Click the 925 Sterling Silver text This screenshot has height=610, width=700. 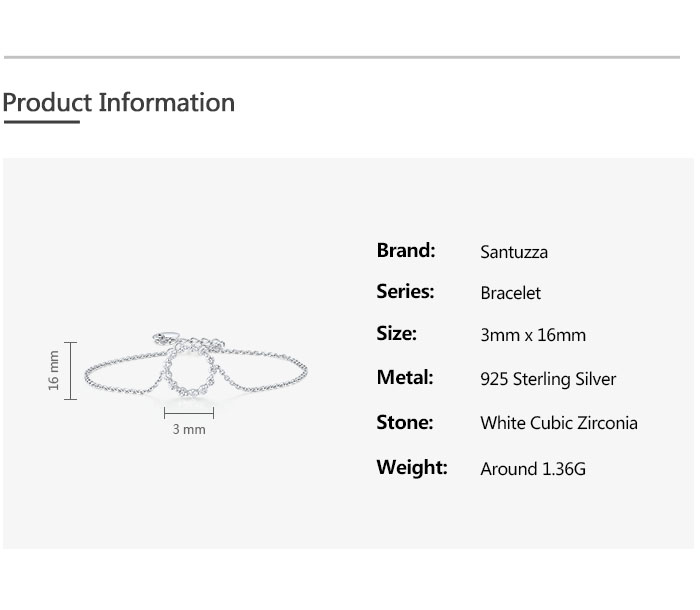(548, 380)
